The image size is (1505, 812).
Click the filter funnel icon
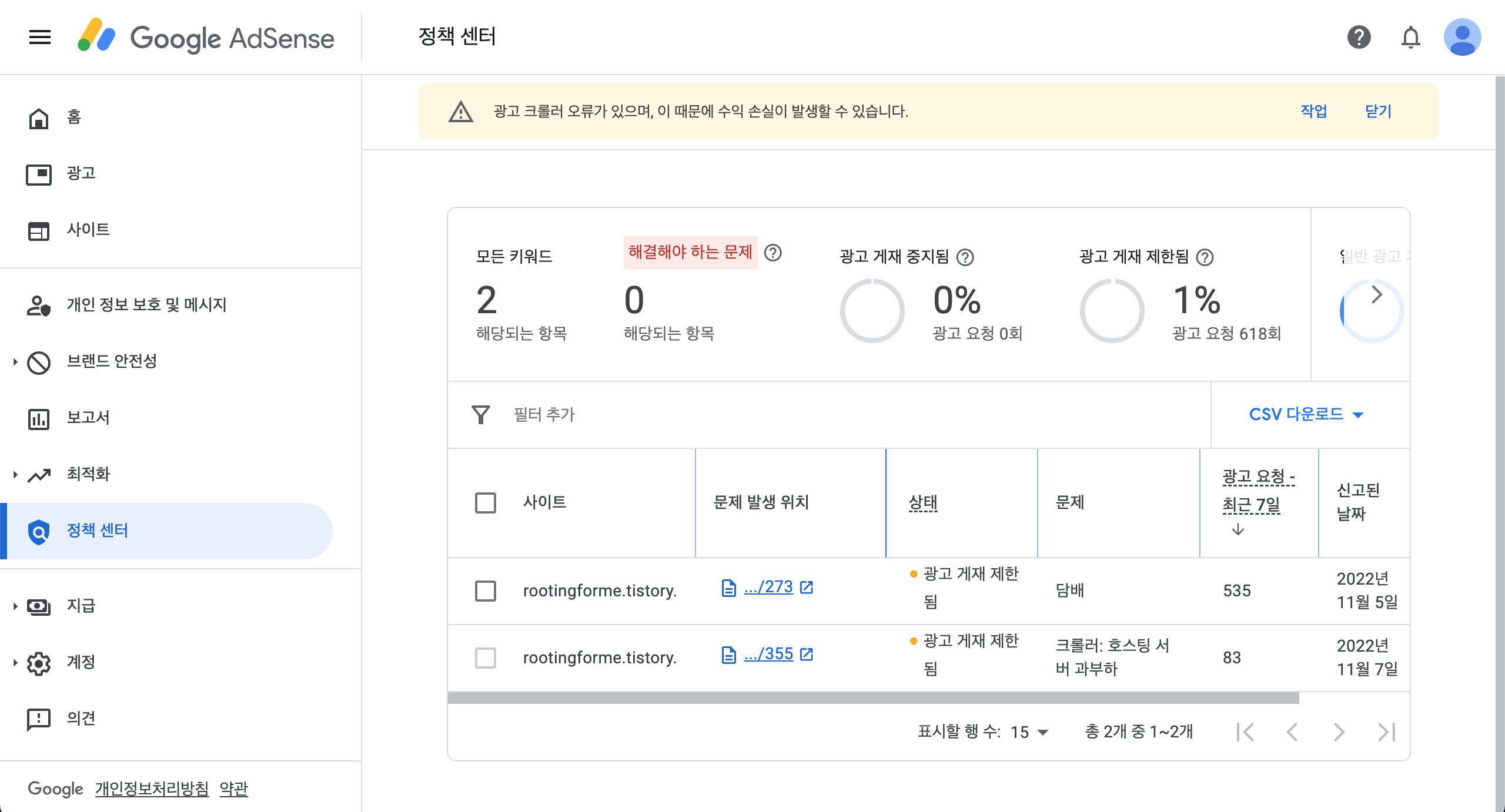pos(481,415)
